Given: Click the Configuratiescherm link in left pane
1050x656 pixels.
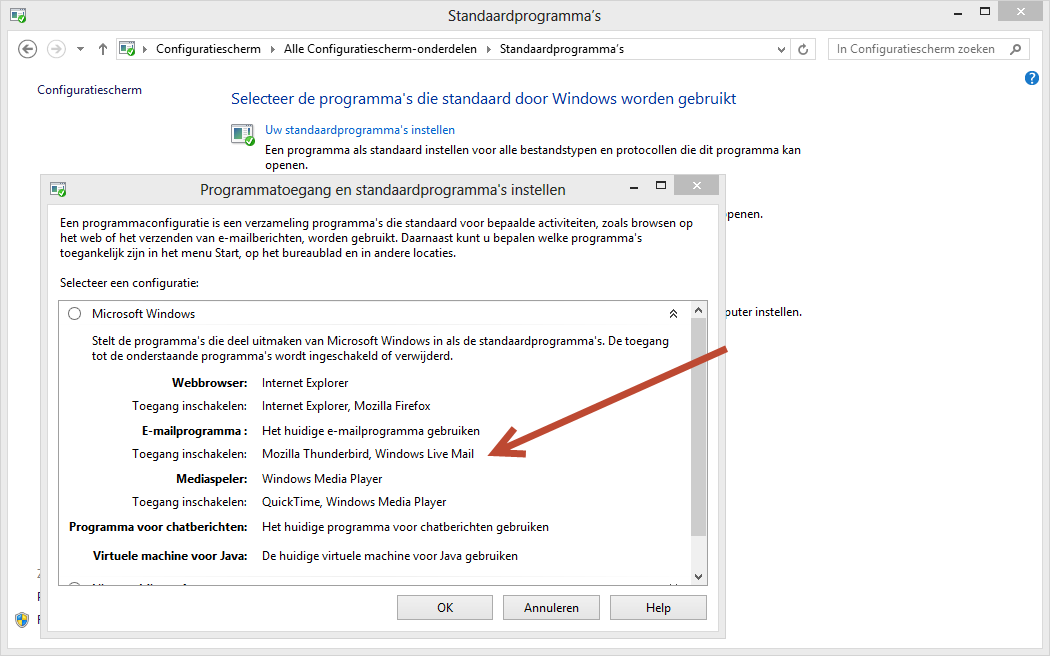Looking at the screenshot, I should pyautogui.click(x=89, y=90).
